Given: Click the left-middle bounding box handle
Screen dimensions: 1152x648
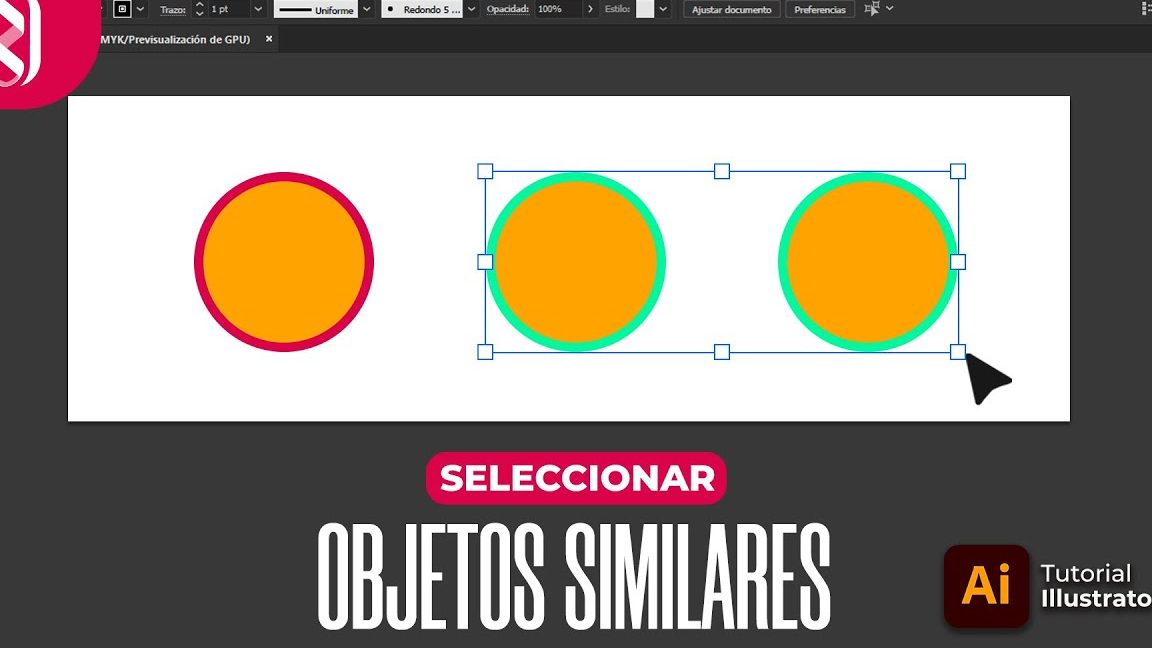Looking at the screenshot, I should click(x=485, y=262).
